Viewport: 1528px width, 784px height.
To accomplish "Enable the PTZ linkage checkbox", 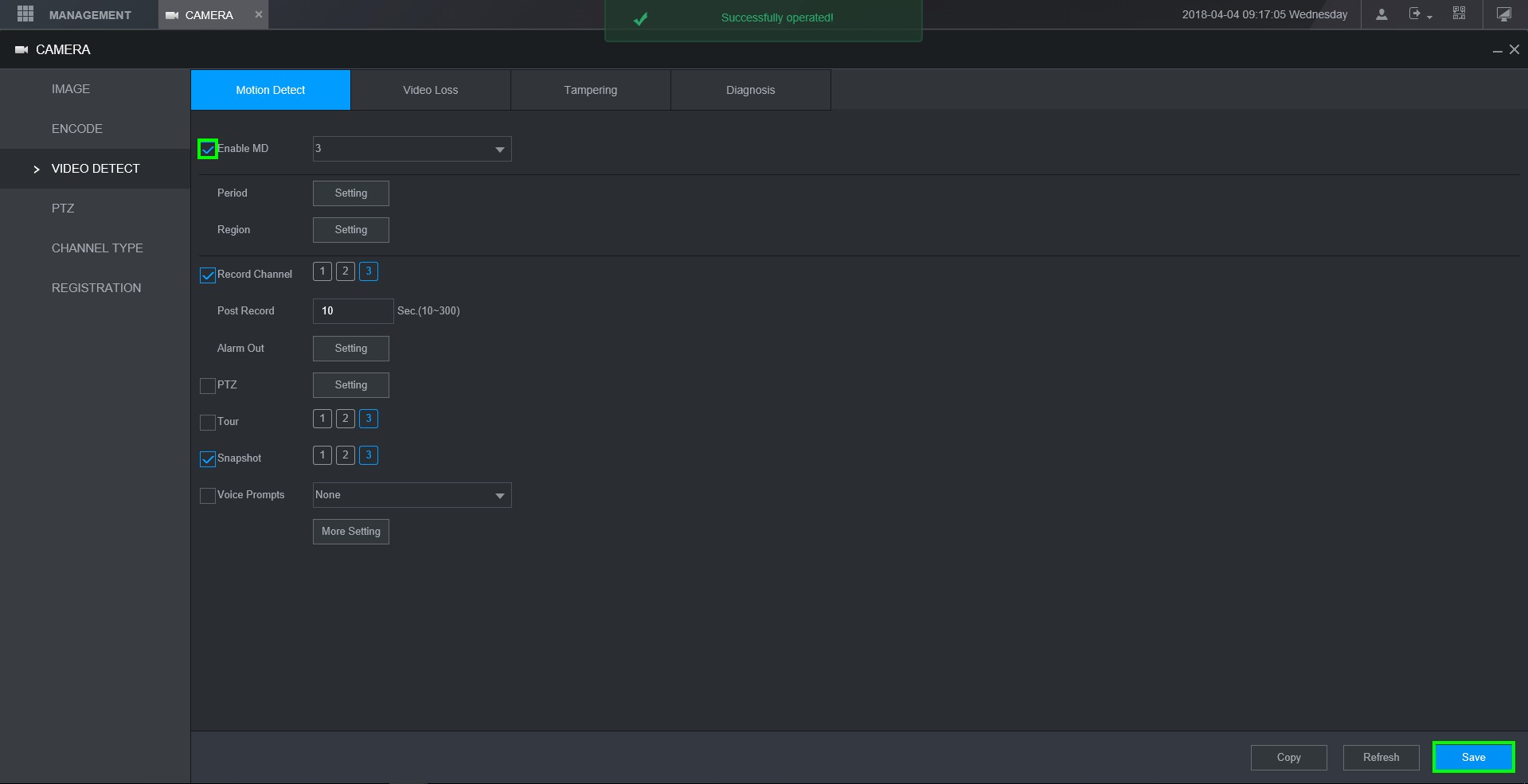I will click(x=208, y=386).
